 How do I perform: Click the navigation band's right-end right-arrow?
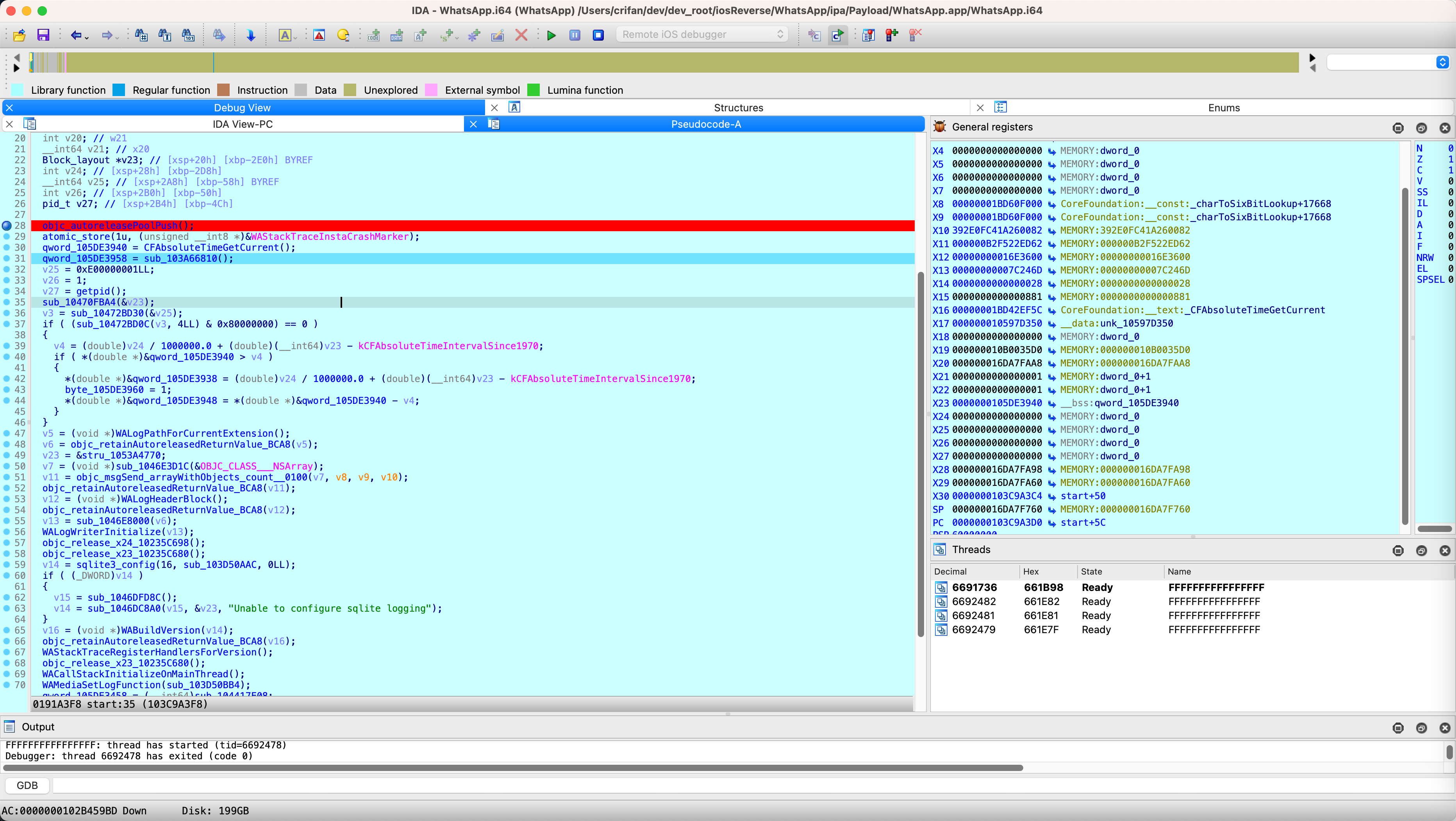[1312, 58]
